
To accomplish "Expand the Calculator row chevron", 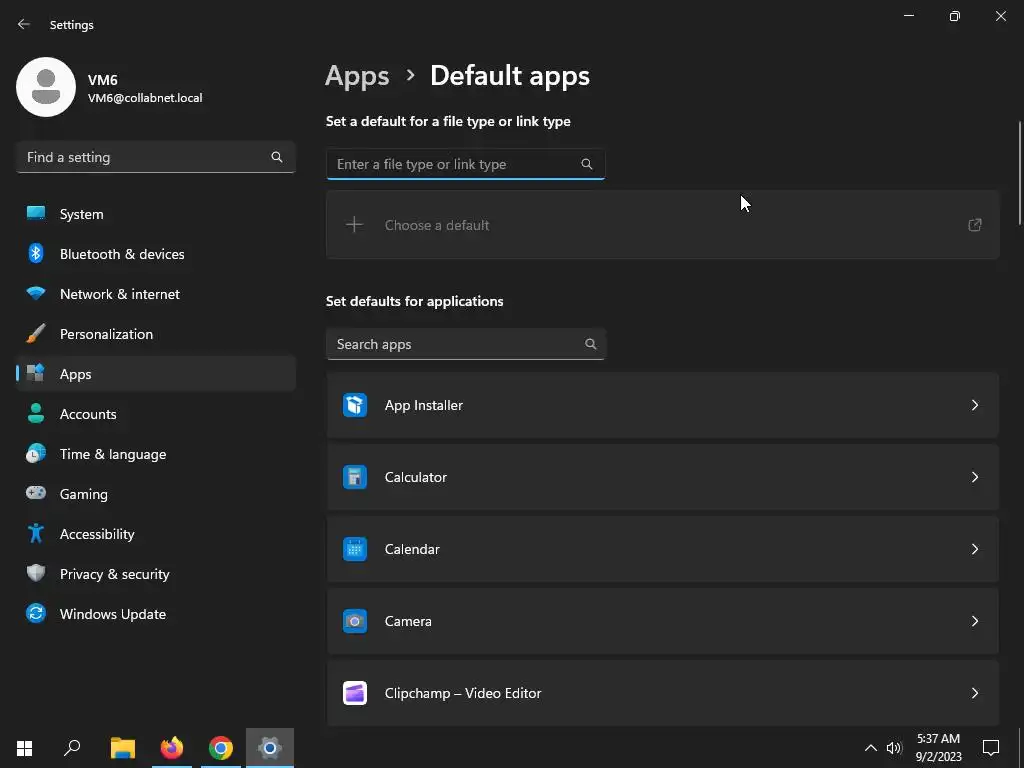I will (975, 477).
